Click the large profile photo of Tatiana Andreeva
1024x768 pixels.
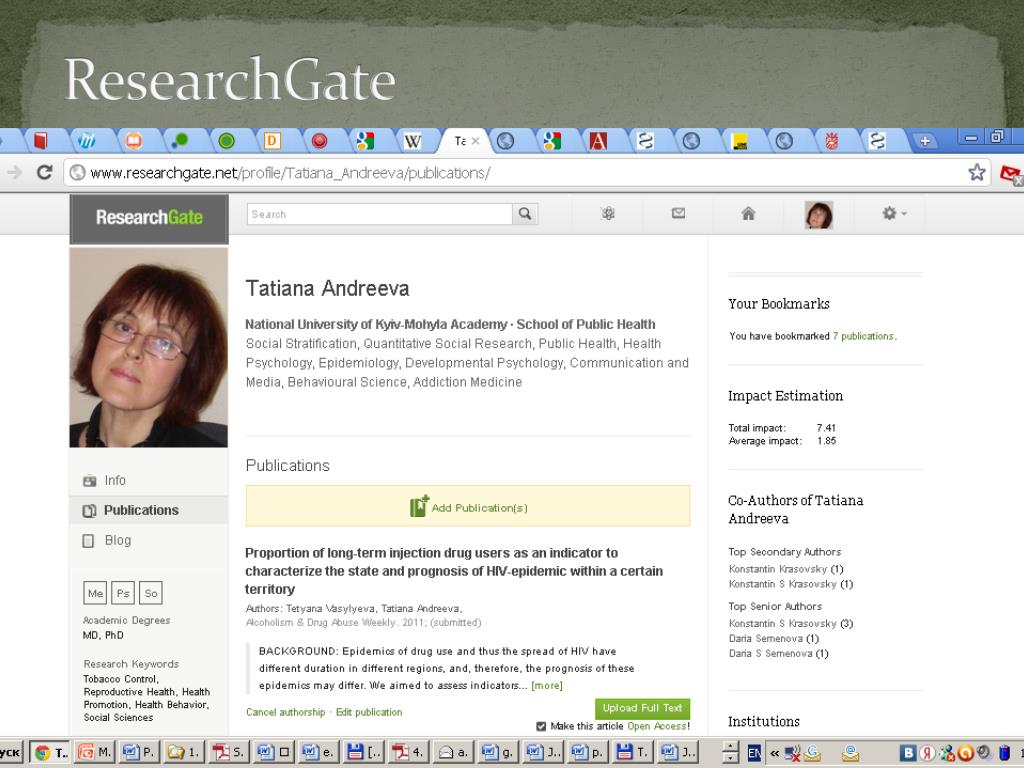149,347
